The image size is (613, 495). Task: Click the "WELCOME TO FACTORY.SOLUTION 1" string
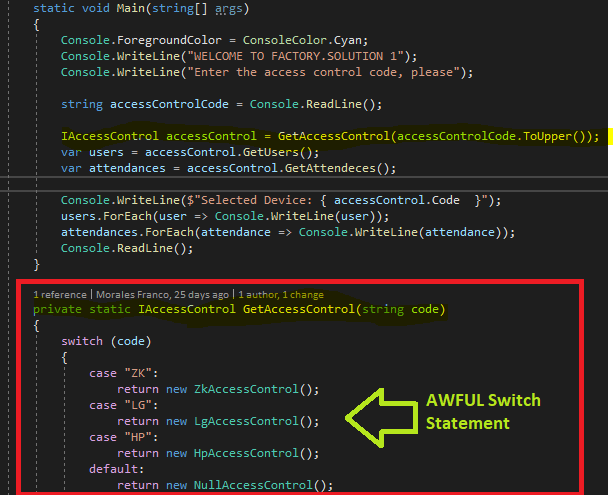coord(296,56)
